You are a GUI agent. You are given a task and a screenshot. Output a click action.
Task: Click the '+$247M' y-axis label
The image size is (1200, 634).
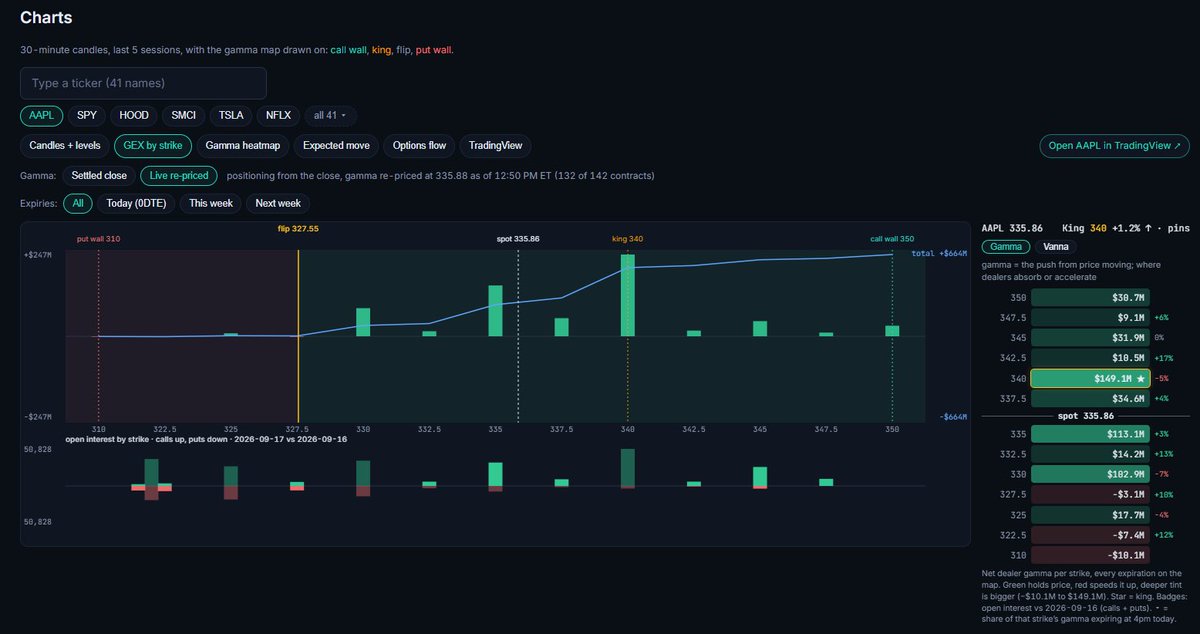click(x=39, y=255)
